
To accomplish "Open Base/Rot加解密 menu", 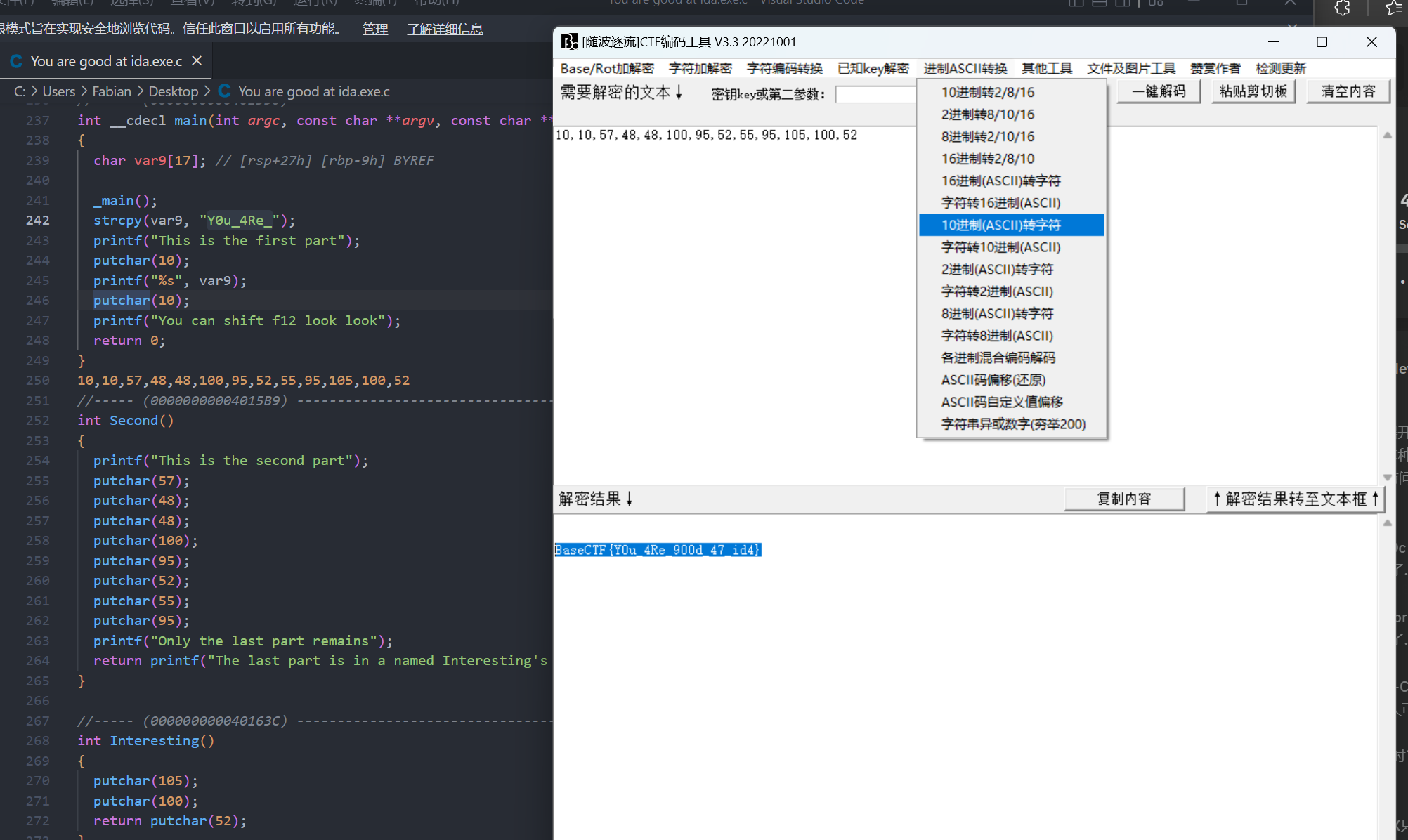I will (x=607, y=68).
